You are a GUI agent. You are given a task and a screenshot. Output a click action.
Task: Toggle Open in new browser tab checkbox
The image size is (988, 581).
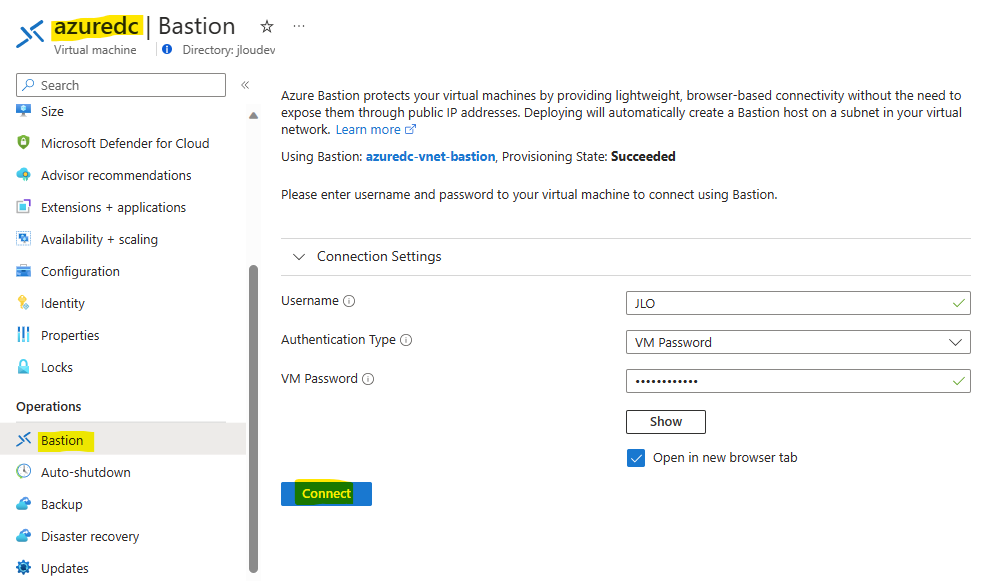(x=636, y=458)
